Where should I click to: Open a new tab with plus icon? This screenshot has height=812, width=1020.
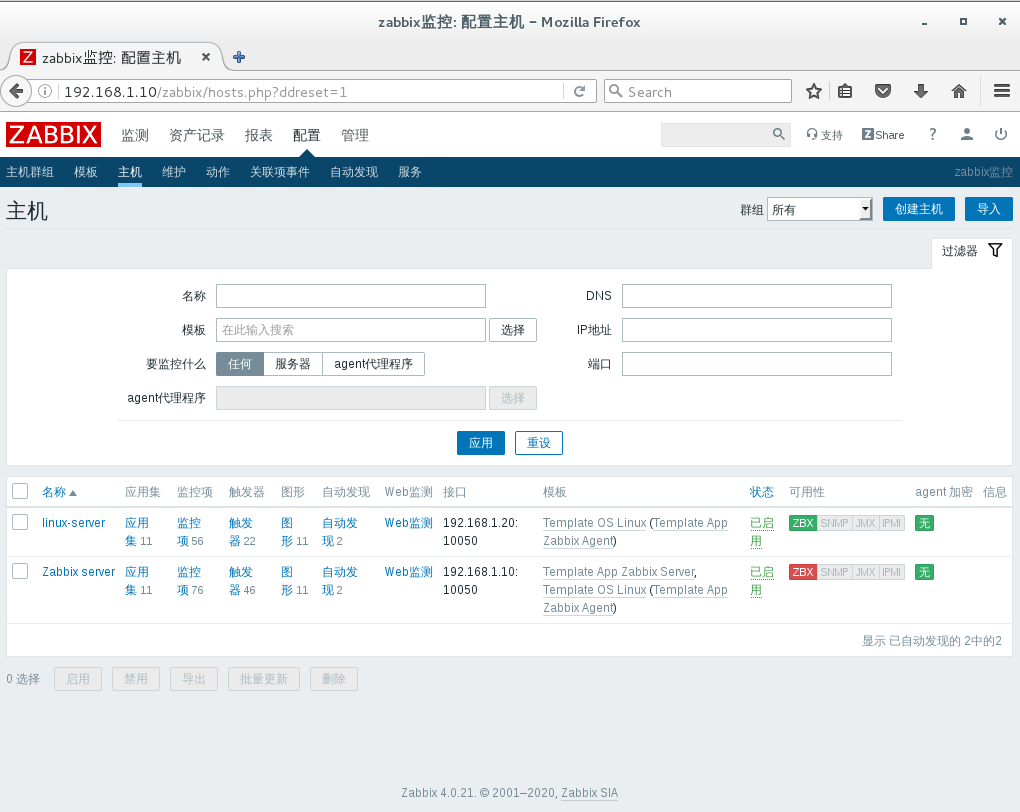tap(239, 57)
